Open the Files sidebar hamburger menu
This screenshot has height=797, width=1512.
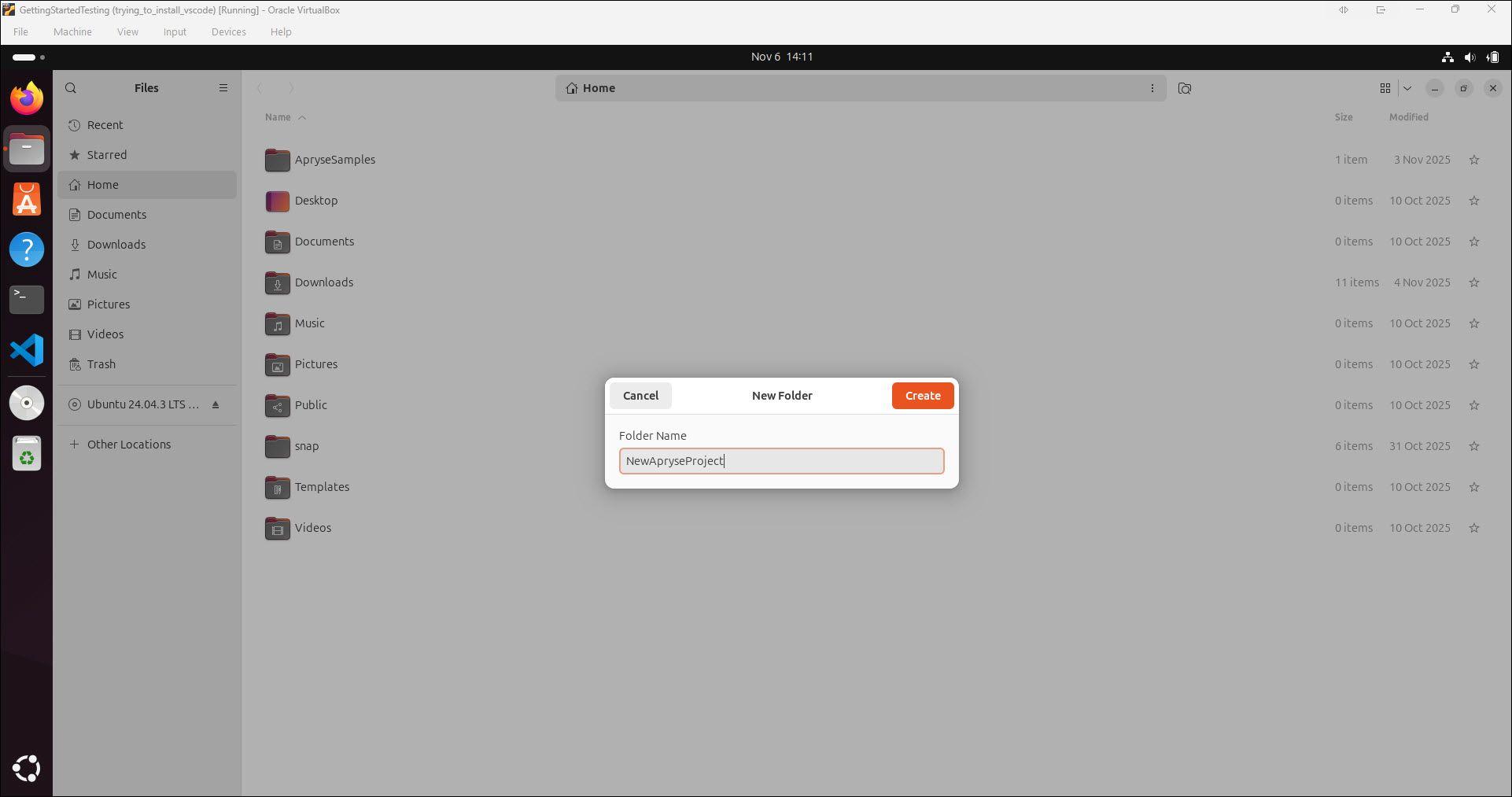tap(223, 88)
